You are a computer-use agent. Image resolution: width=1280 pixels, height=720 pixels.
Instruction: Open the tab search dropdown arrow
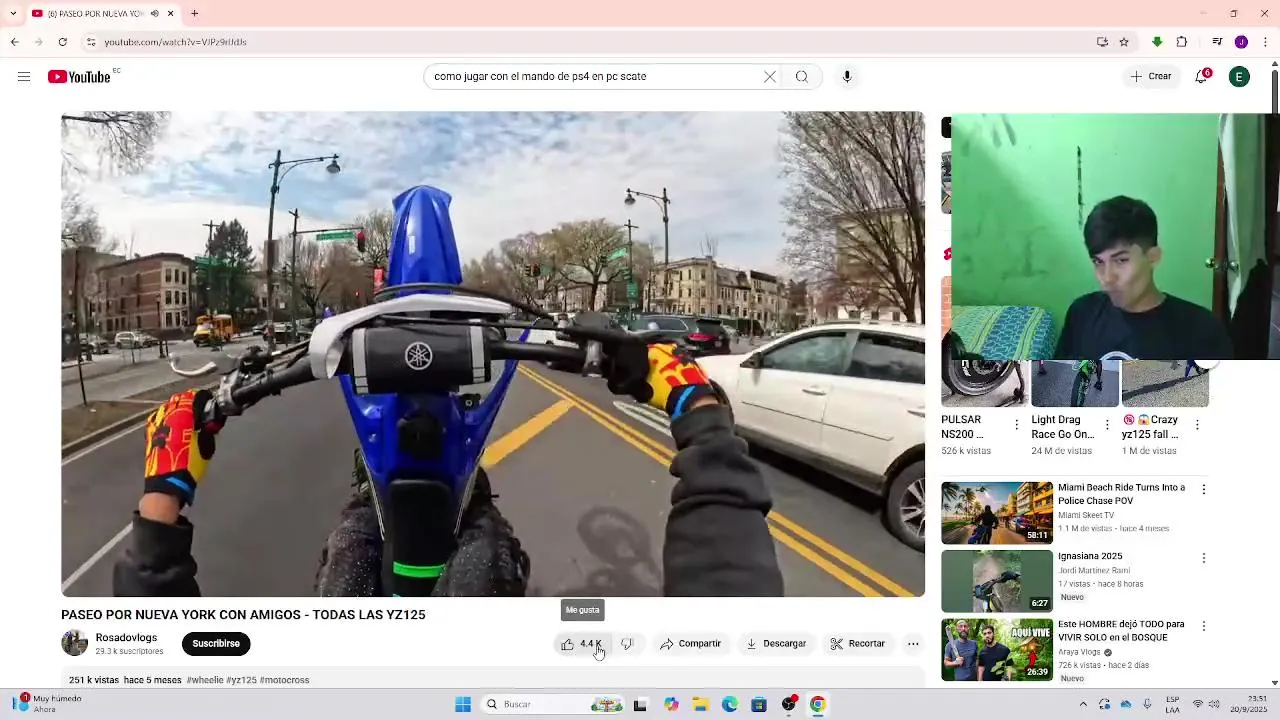coord(13,13)
